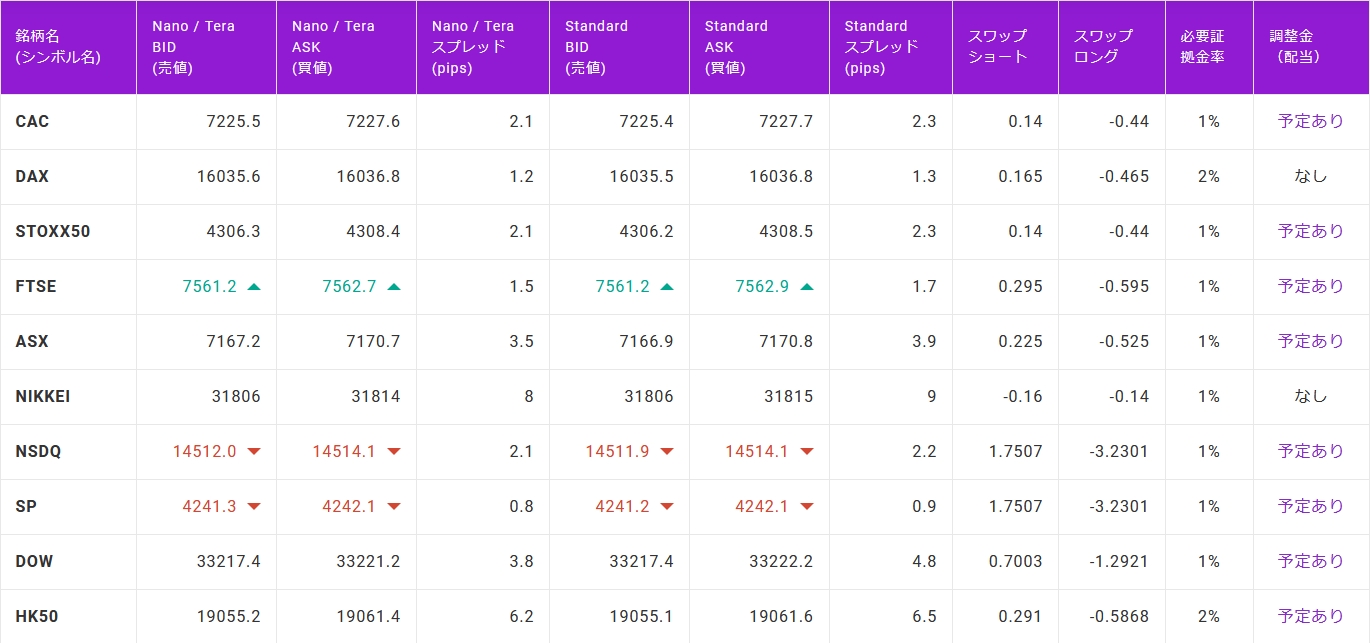Image resolution: width=1370 pixels, height=643 pixels.
Task: Select NIKKEI swap short value -0.16
Action: [x=1023, y=396]
